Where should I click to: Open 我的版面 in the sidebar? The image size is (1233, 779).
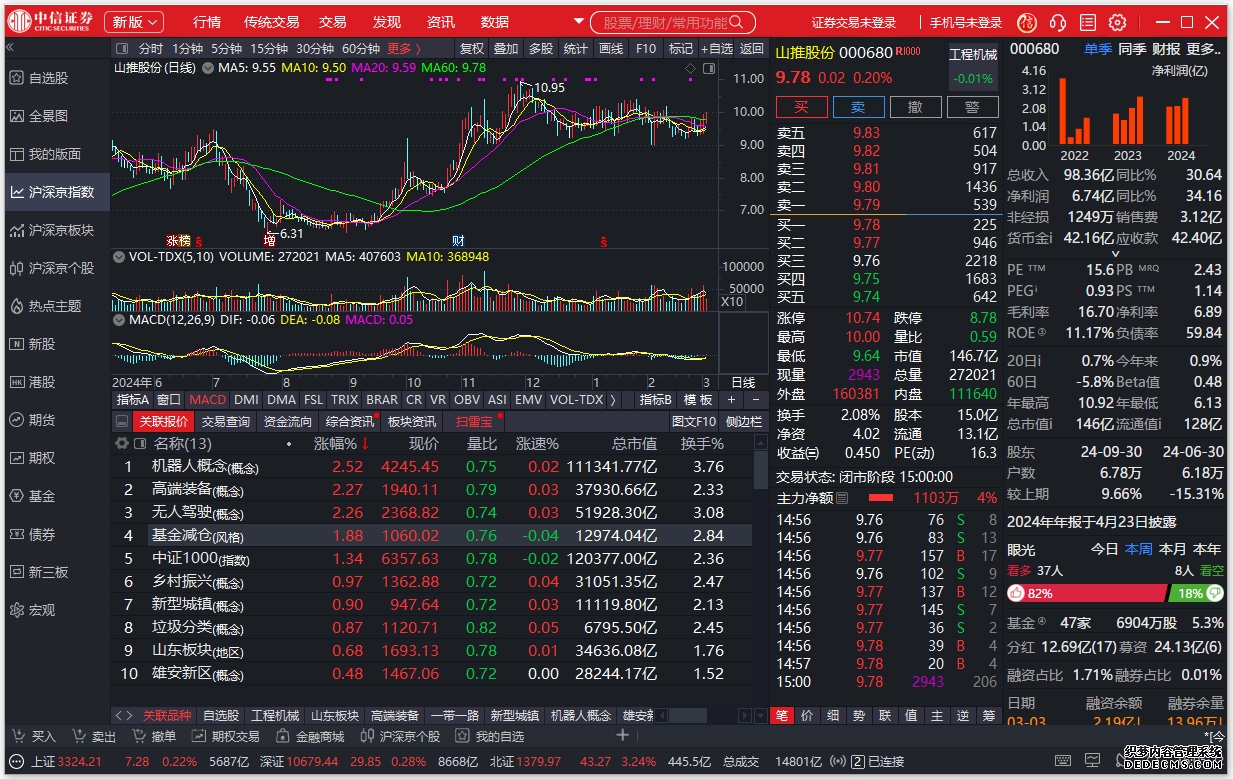click(x=55, y=154)
